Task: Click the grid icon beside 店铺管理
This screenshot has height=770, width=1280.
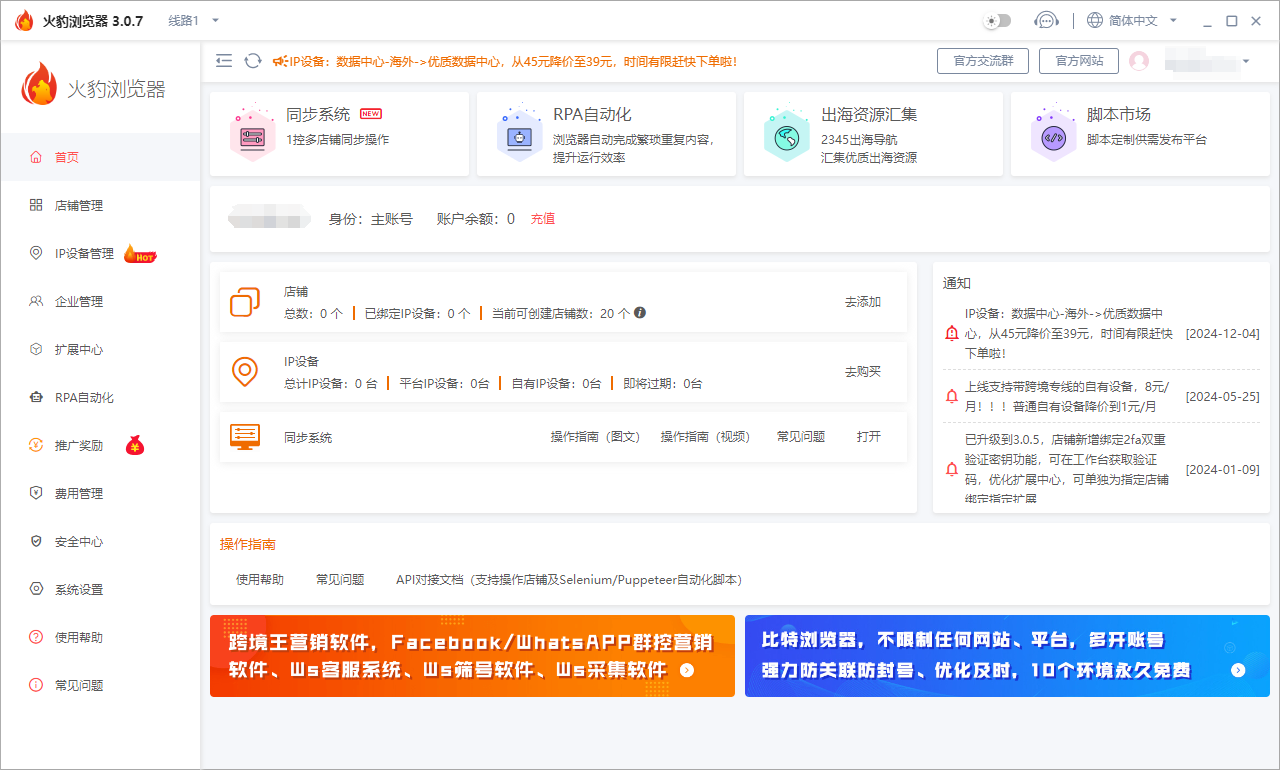Action: coord(36,205)
